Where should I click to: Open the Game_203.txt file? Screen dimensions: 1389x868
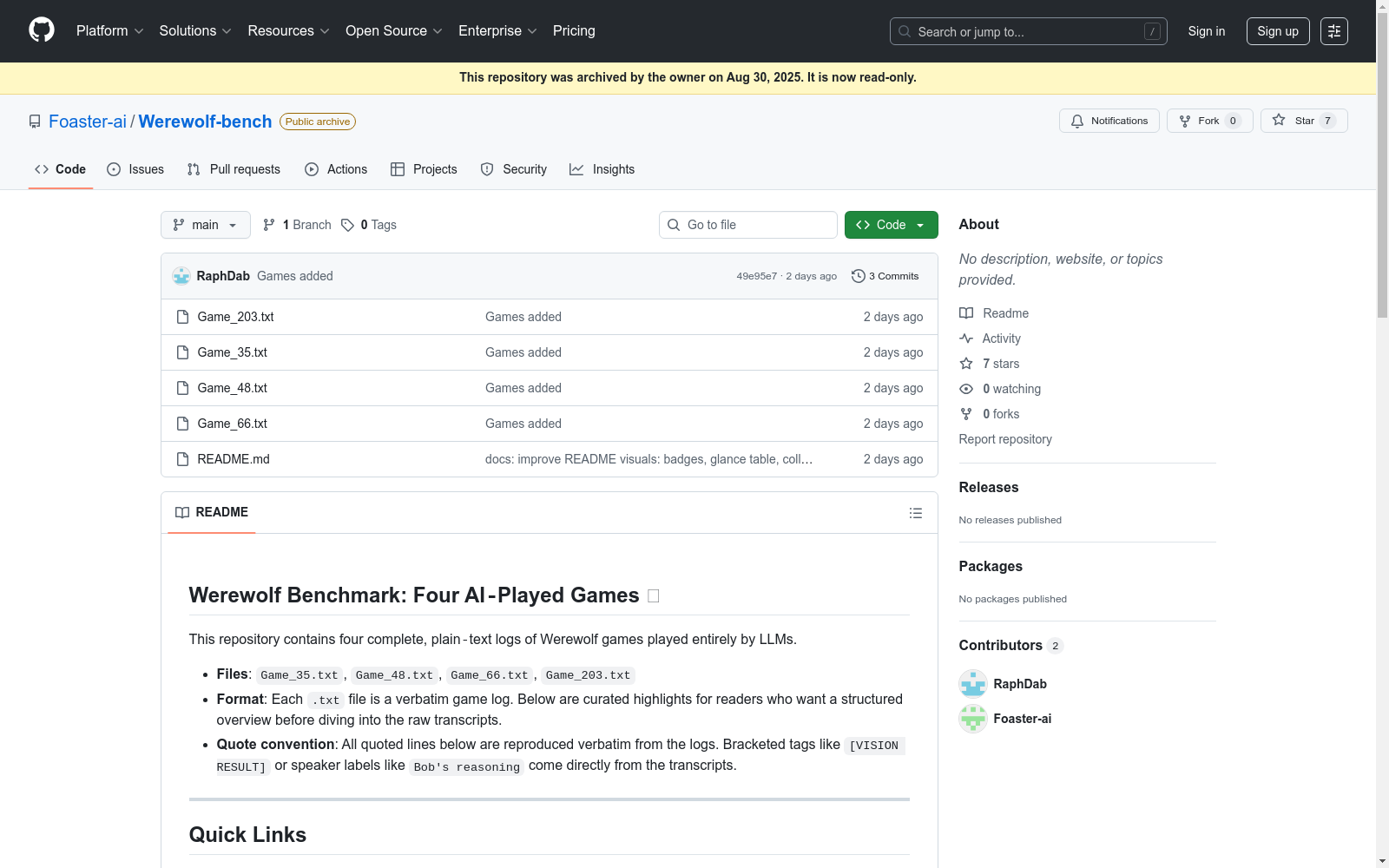(235, 317)
